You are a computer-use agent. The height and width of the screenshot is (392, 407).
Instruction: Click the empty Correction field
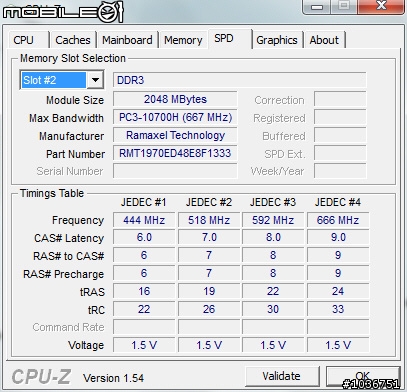pyautogui.click(x=340, y=99)
